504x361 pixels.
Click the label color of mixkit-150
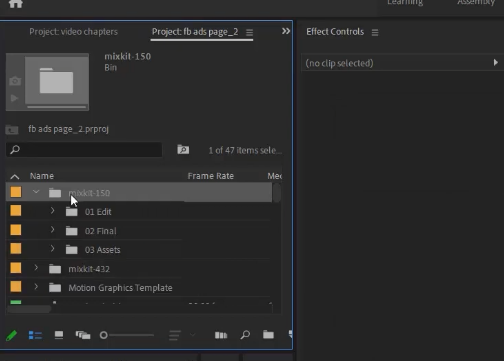[16, 192]
